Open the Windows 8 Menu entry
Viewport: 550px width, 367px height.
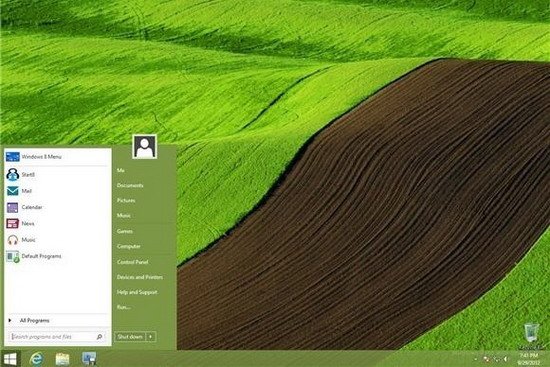[57, 157]
